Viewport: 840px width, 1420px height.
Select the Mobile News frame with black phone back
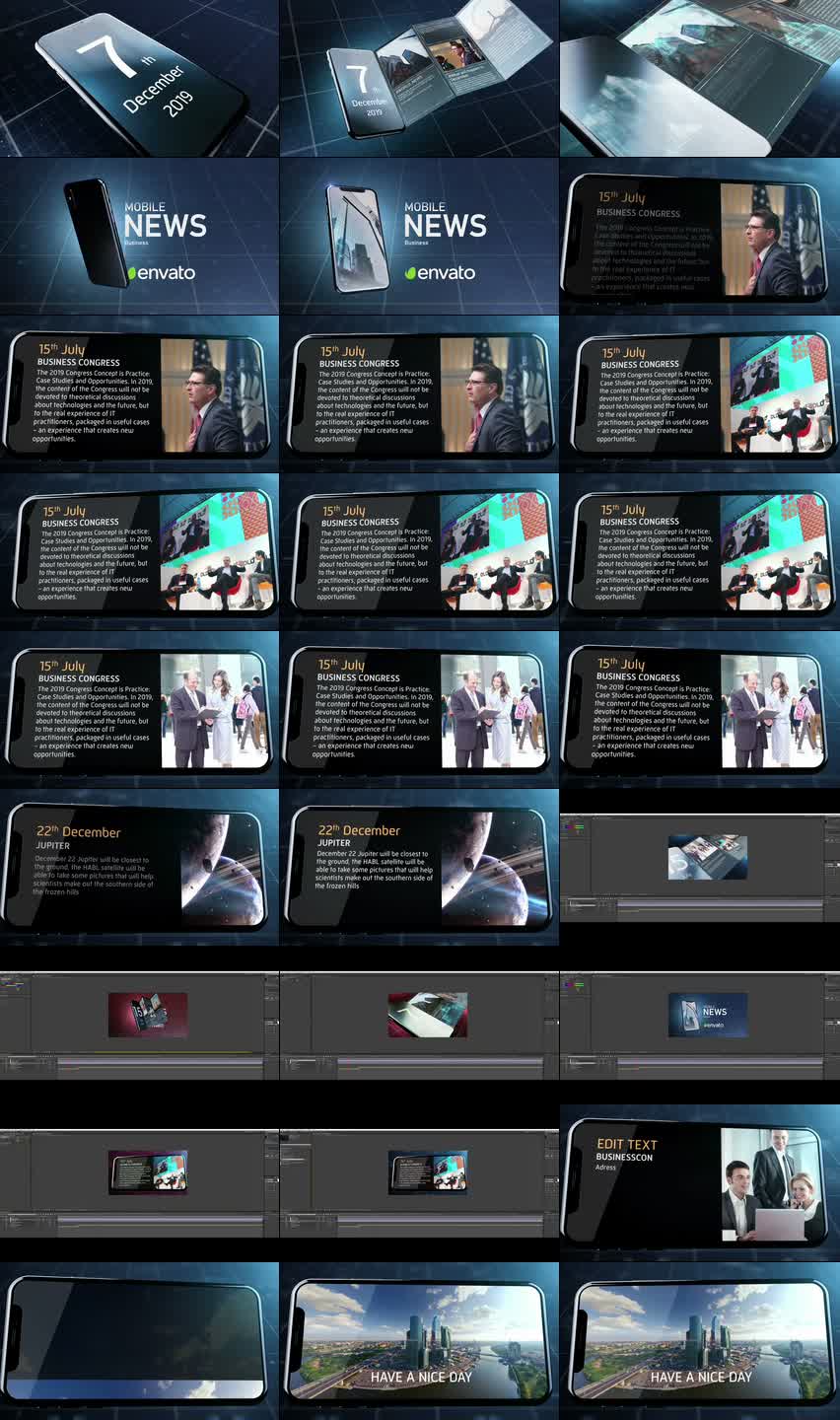[139, 237]
